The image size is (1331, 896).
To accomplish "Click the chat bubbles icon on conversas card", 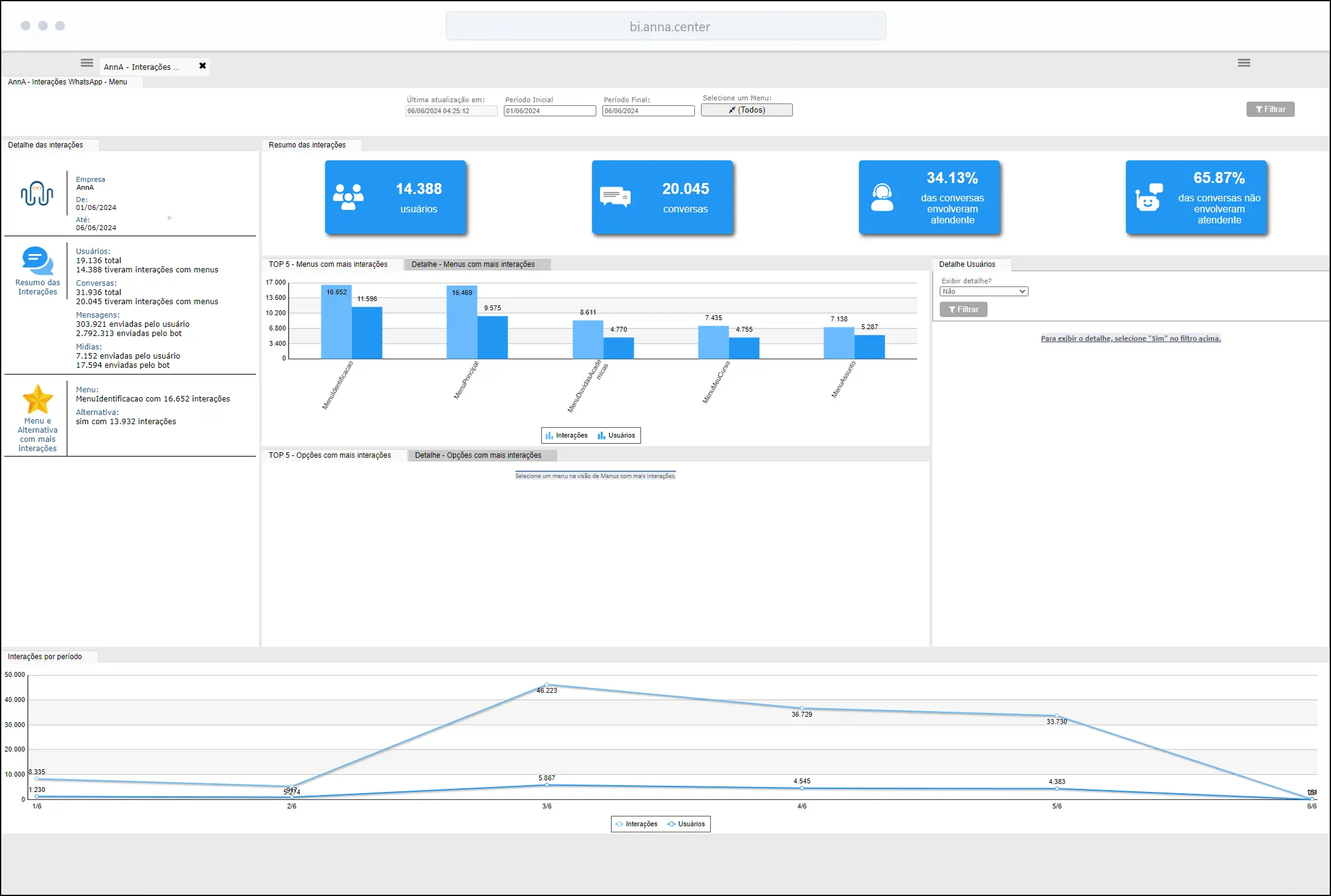I will pos(615,196).
